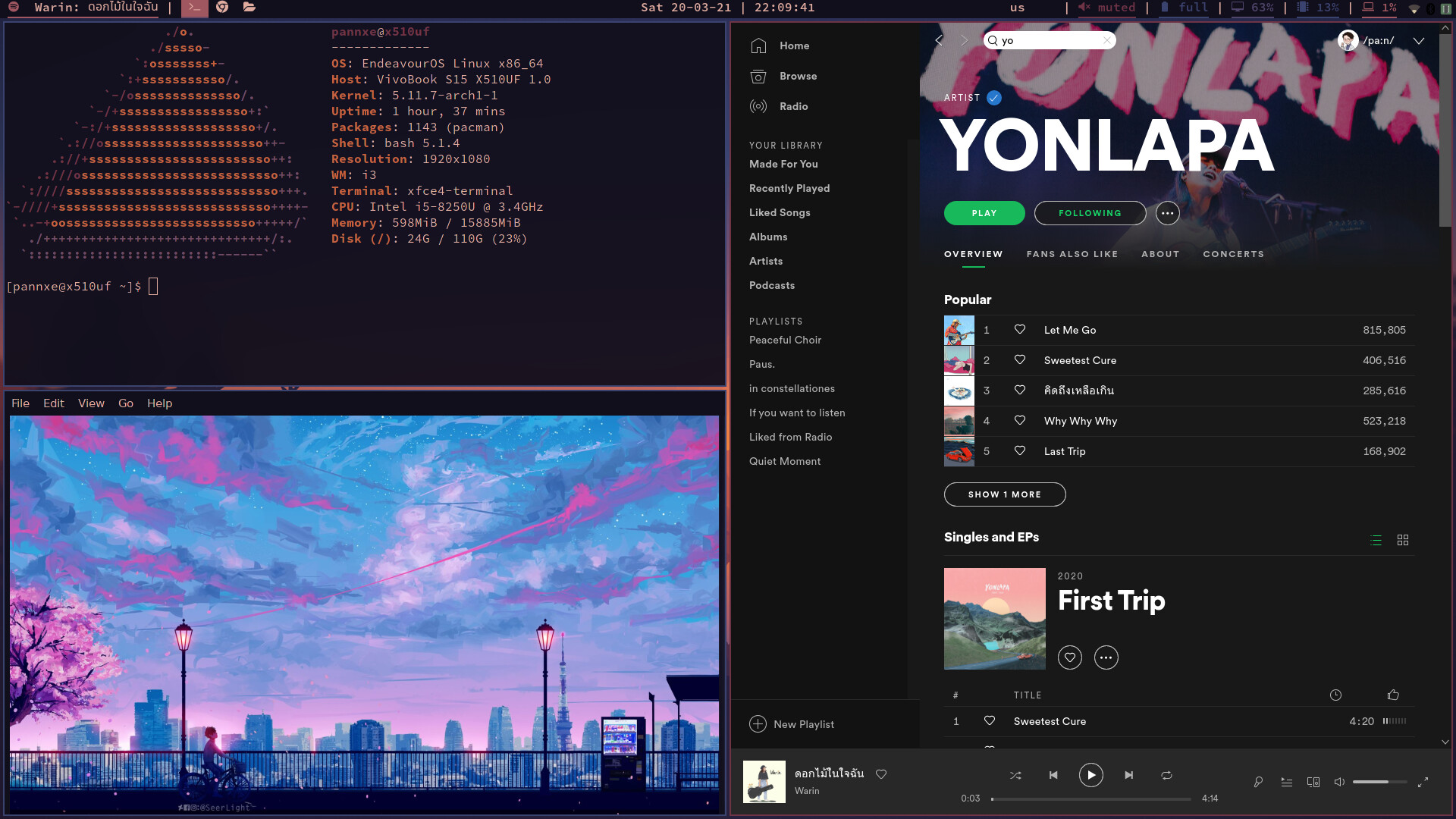The width and height of the screenshot is (1456, 819).
Task: Play YONLAPA with the green Play button
Action: tap(984, 213)
